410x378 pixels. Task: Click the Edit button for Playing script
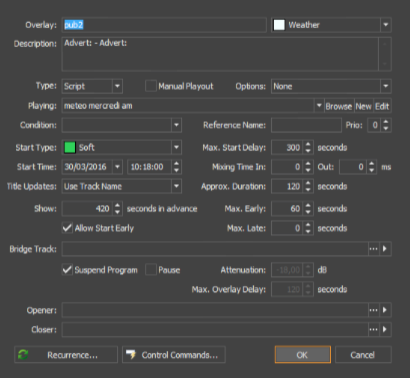tap(382, 106)
